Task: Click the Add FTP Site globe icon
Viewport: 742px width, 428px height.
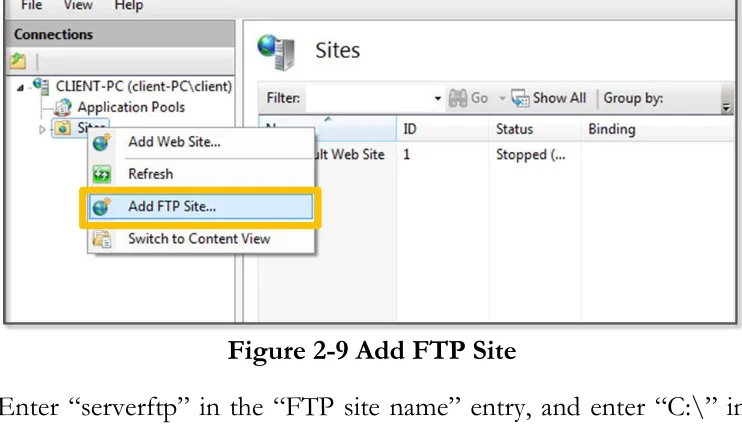Action: [102, 207]
